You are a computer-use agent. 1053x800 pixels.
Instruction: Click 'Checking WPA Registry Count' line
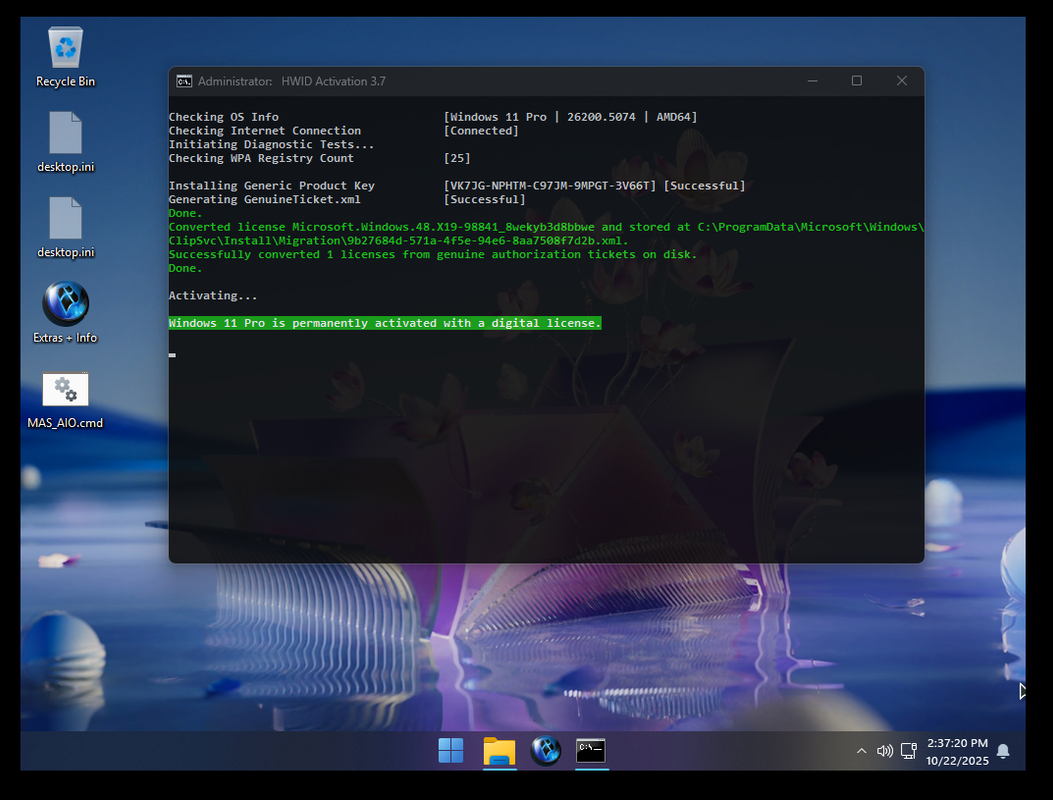coord(261,158)
